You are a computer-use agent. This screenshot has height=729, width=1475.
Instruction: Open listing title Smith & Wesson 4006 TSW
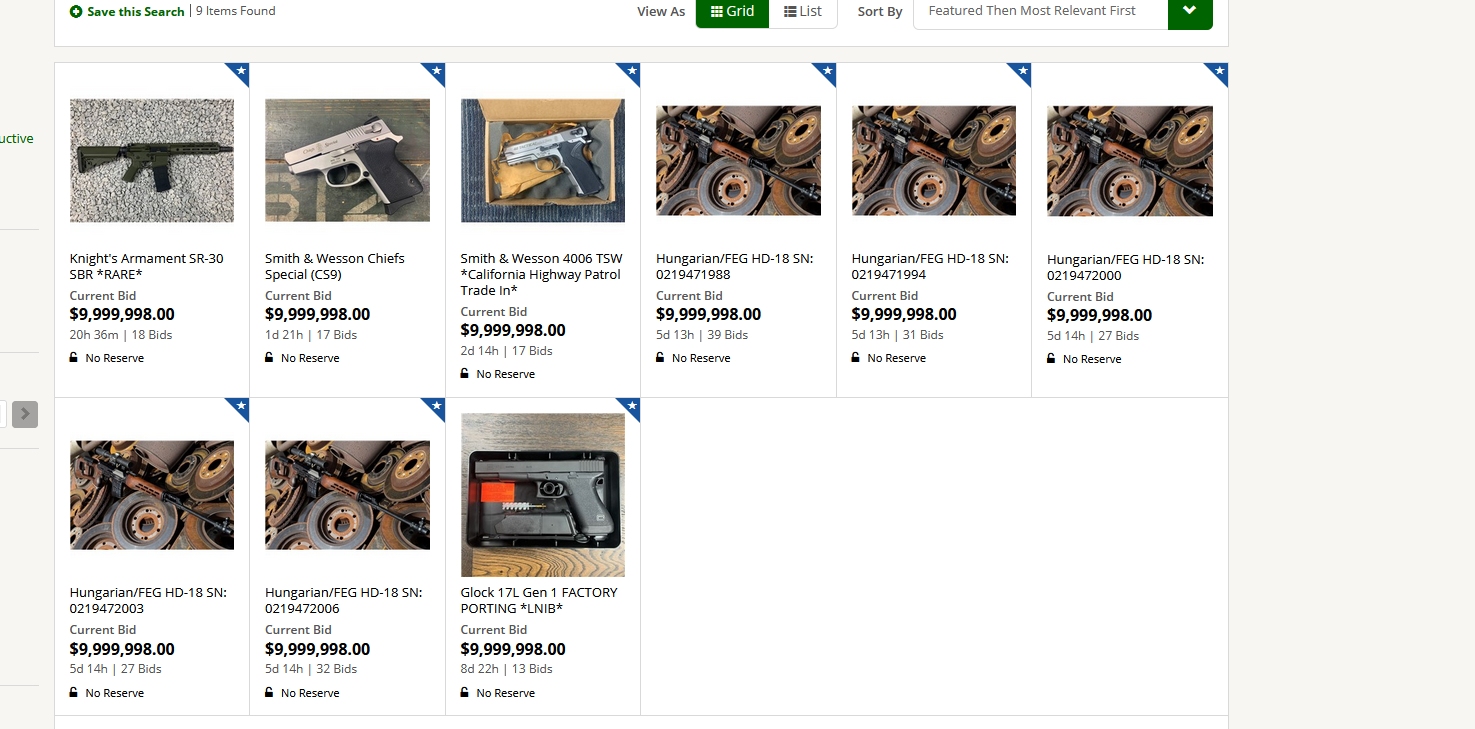tap(541, 274)
